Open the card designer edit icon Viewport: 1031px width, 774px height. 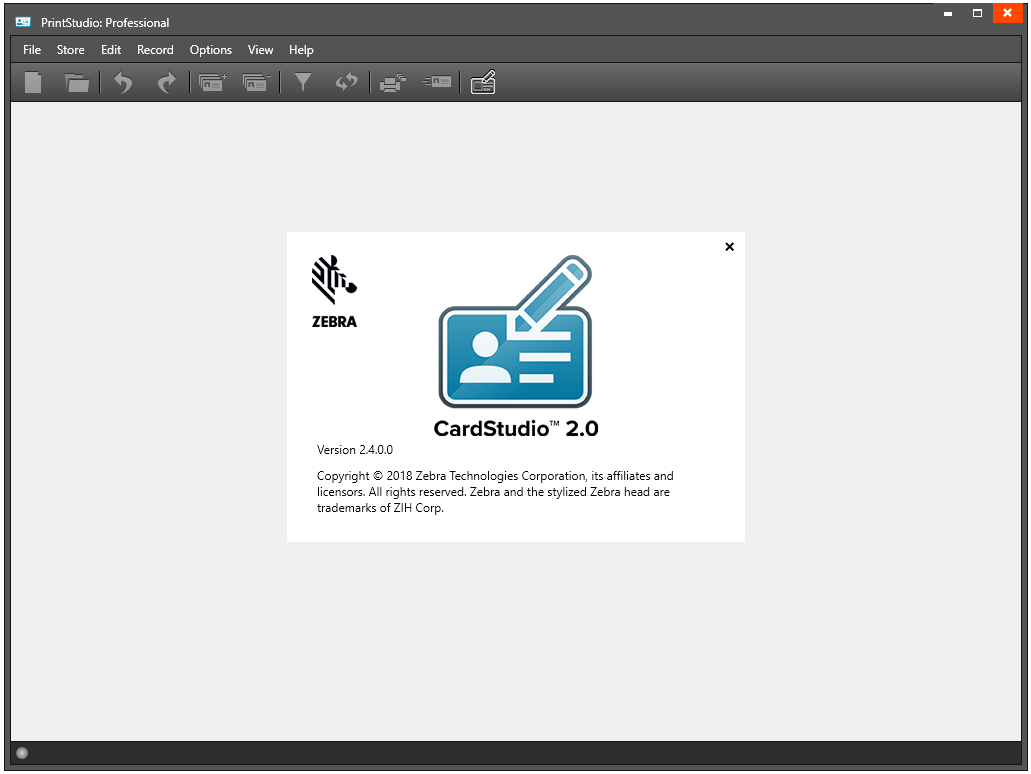point(483,82)
